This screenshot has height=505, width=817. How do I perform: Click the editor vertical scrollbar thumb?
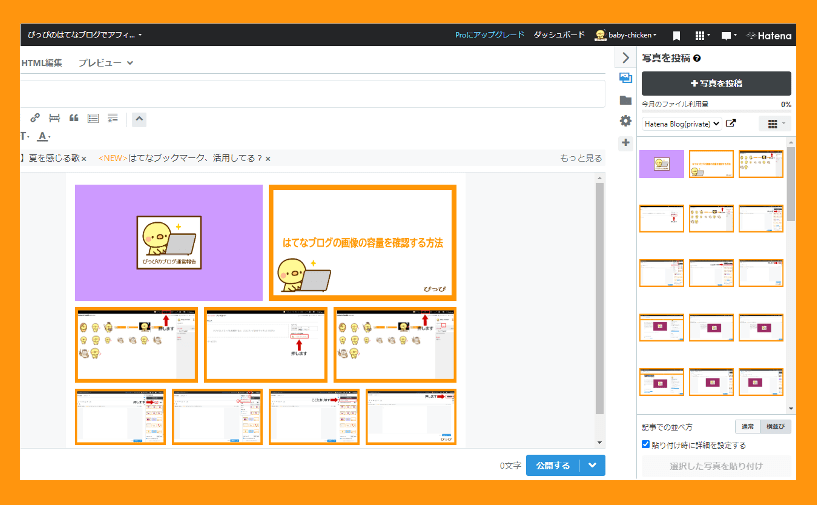(599, 298)
